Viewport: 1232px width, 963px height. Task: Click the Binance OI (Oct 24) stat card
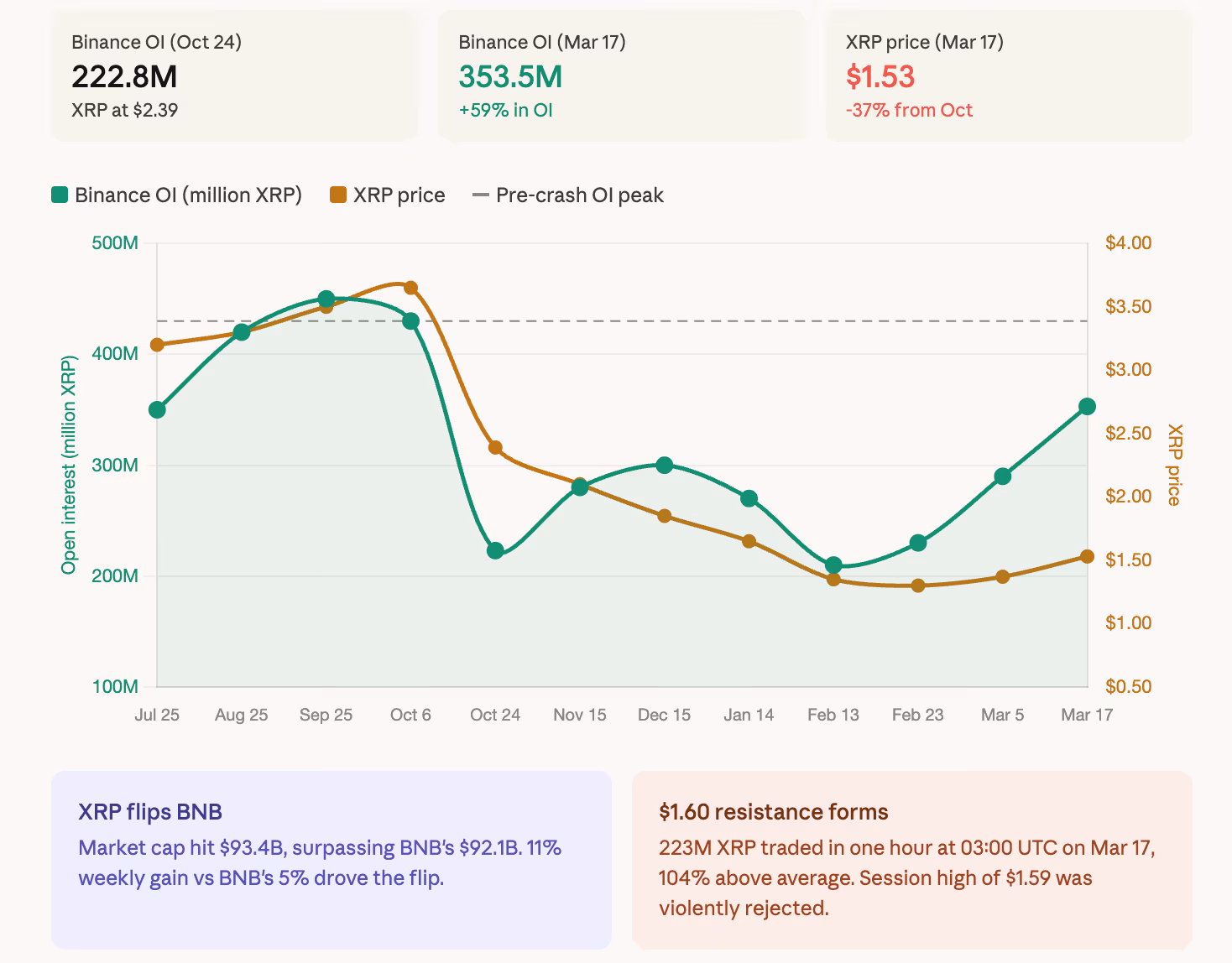(234, 76)
